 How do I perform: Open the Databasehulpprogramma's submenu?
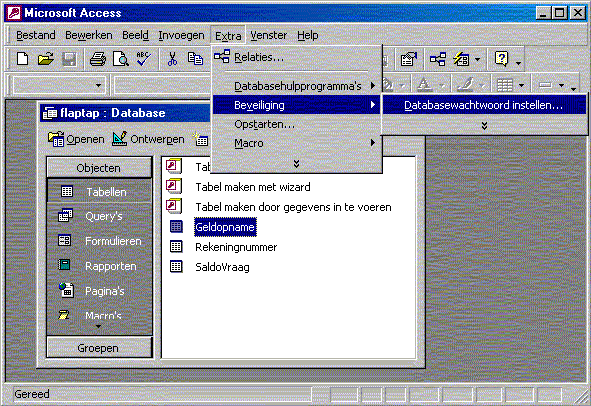click(x=297, y=86)
